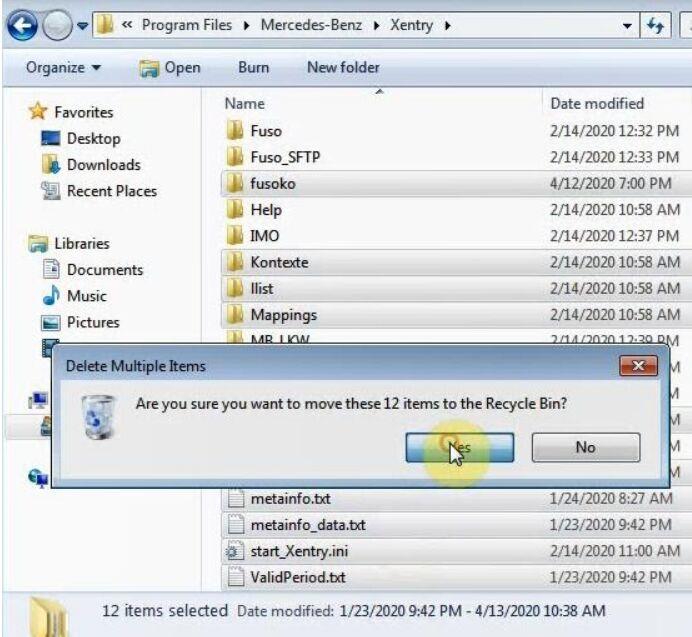Click the 4/12/2020 7:00 PM date of fusoko

pos(610,184)
